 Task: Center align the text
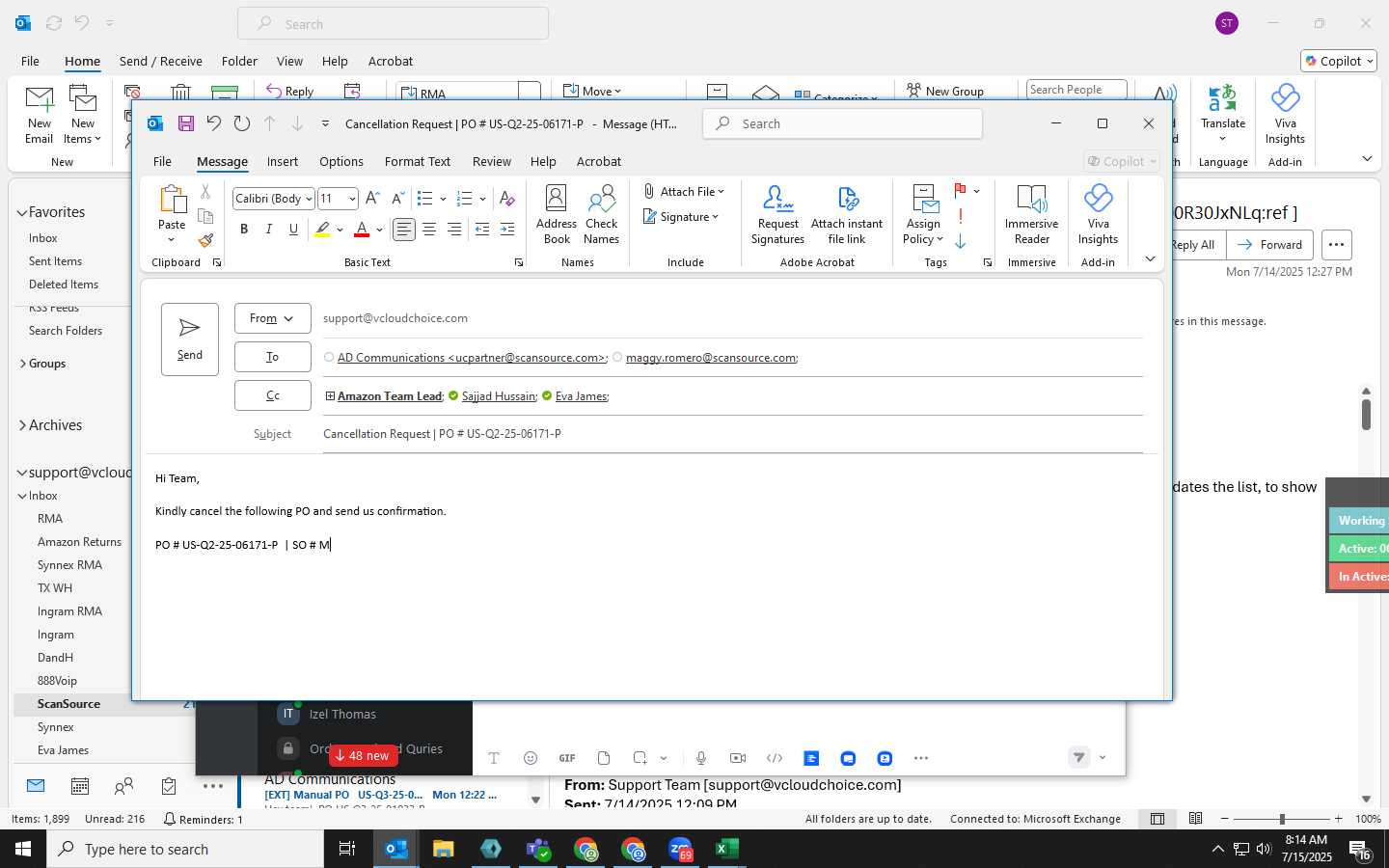pyautogui.click(x=429, y=229)
